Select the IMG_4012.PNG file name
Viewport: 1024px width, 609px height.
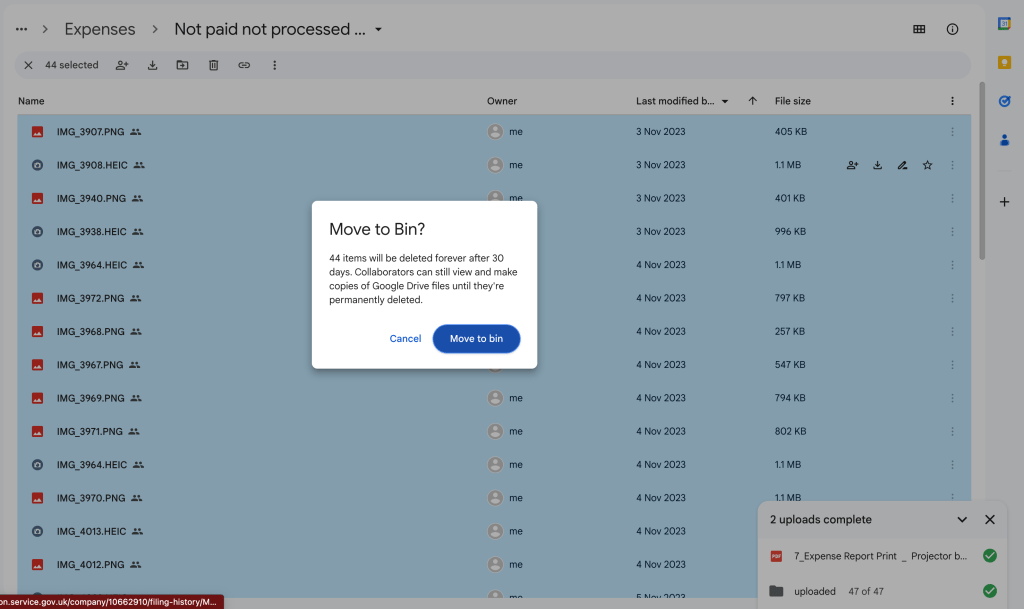coord(90,565)
